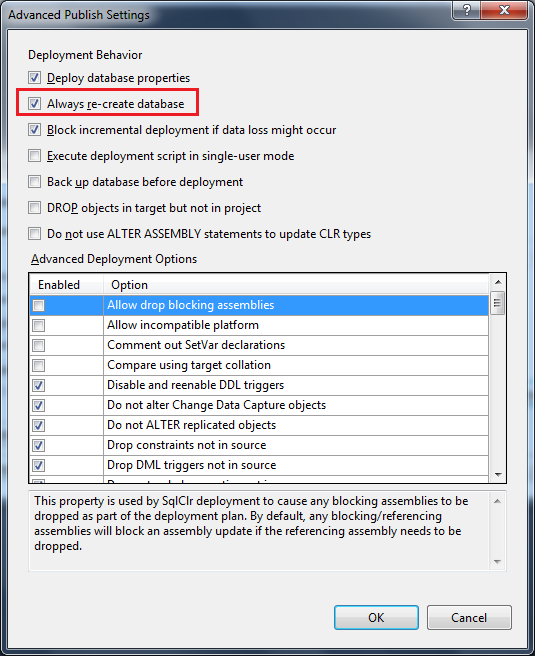The image size is (535, 656).
Task: Enable Allow drop blocking assemblies option
Action: 38,305
